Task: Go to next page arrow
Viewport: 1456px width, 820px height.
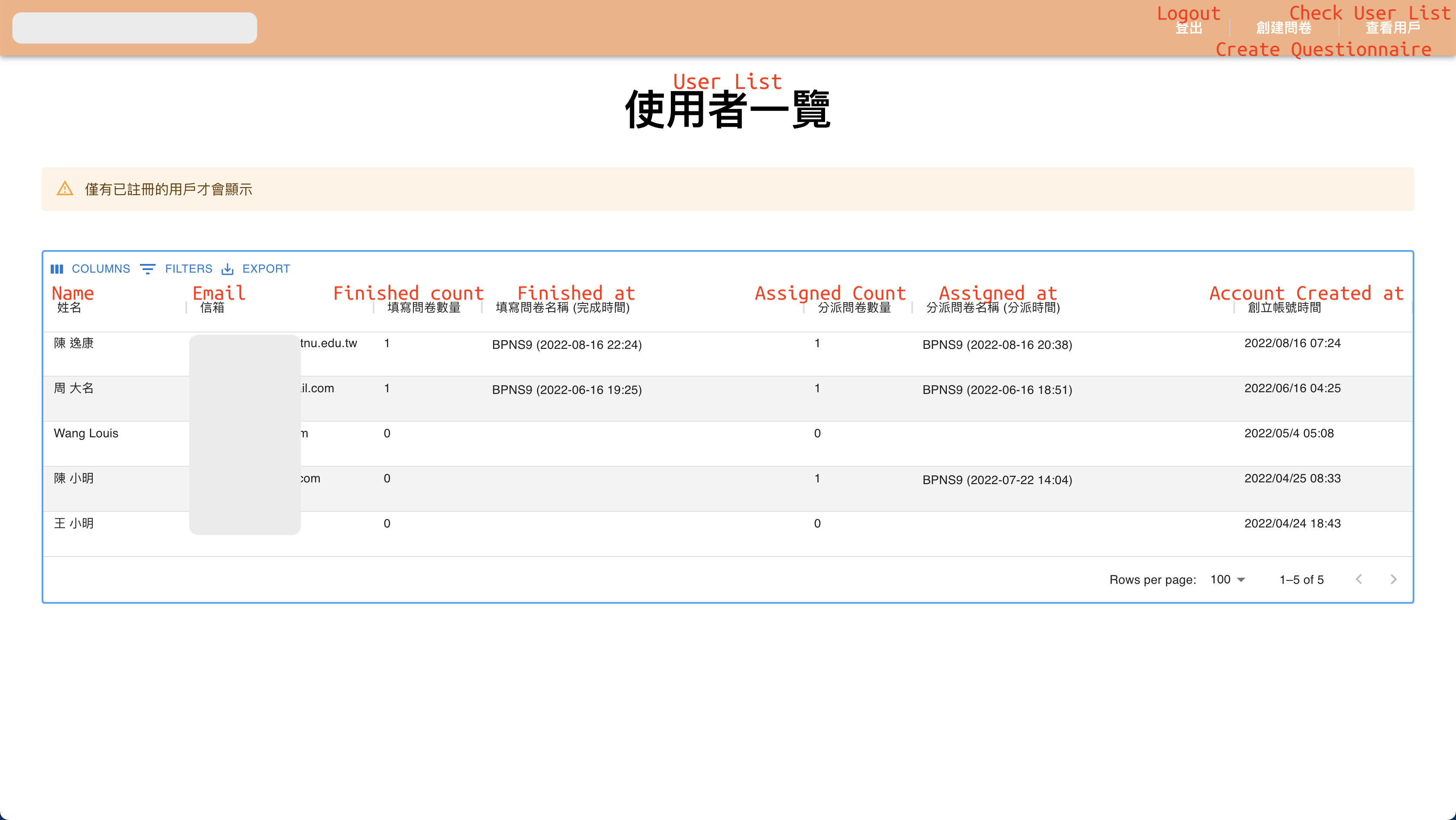Action: pos(1393,579)
